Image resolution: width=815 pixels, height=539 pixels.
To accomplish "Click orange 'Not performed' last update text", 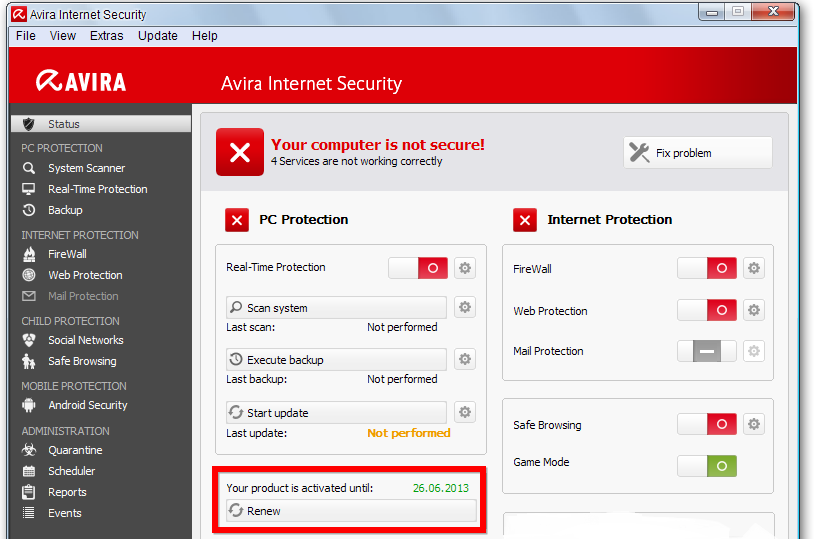I will 409,433.
